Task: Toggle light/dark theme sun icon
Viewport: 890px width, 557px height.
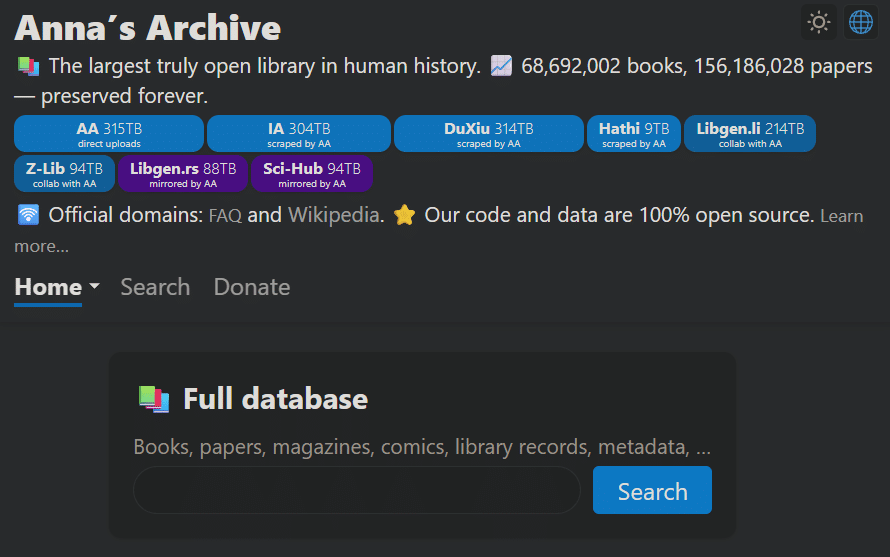Action: pos(818,23)
